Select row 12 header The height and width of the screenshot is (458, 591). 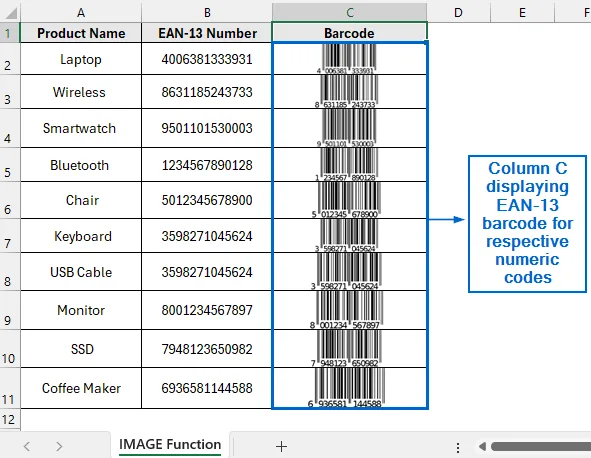pos(10,419)
